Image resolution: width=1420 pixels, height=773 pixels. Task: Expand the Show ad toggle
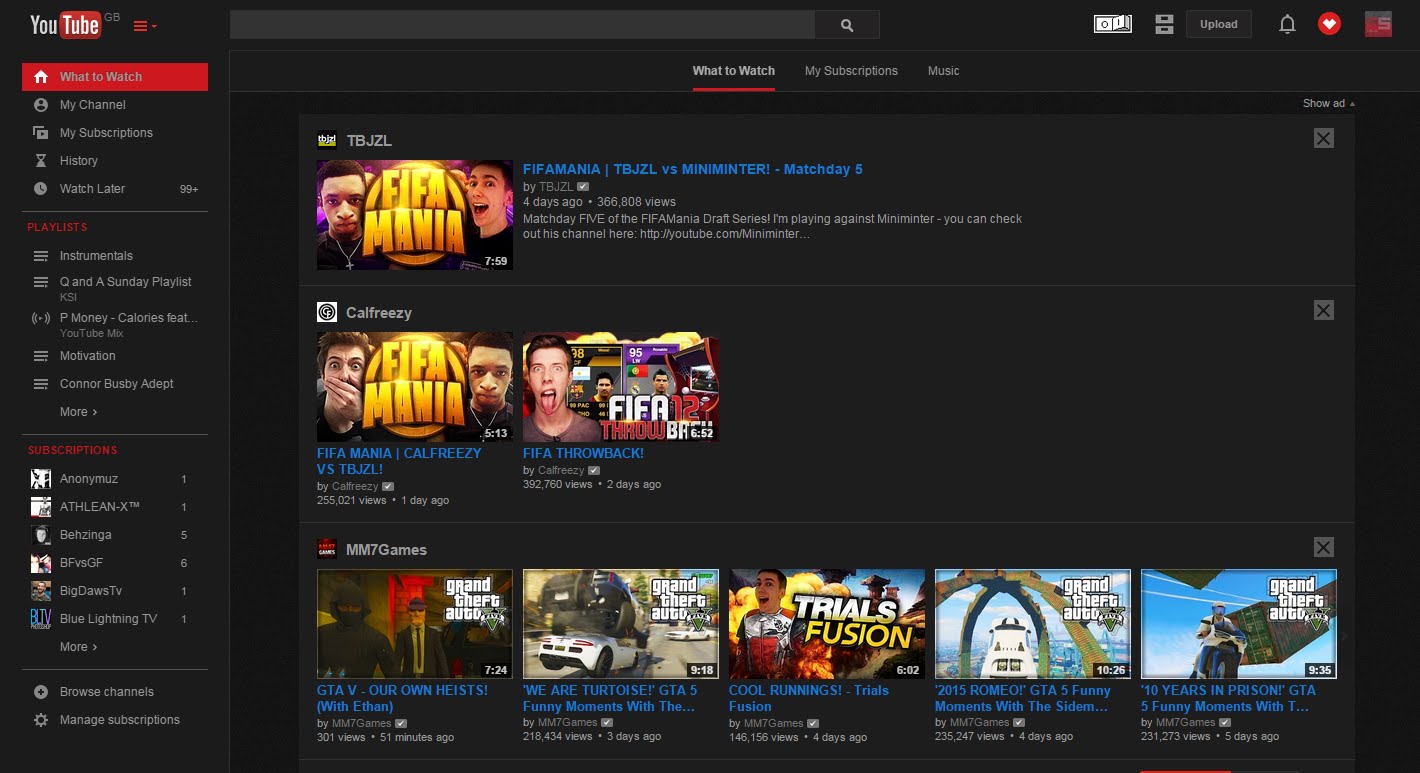tap(1329, 103)
